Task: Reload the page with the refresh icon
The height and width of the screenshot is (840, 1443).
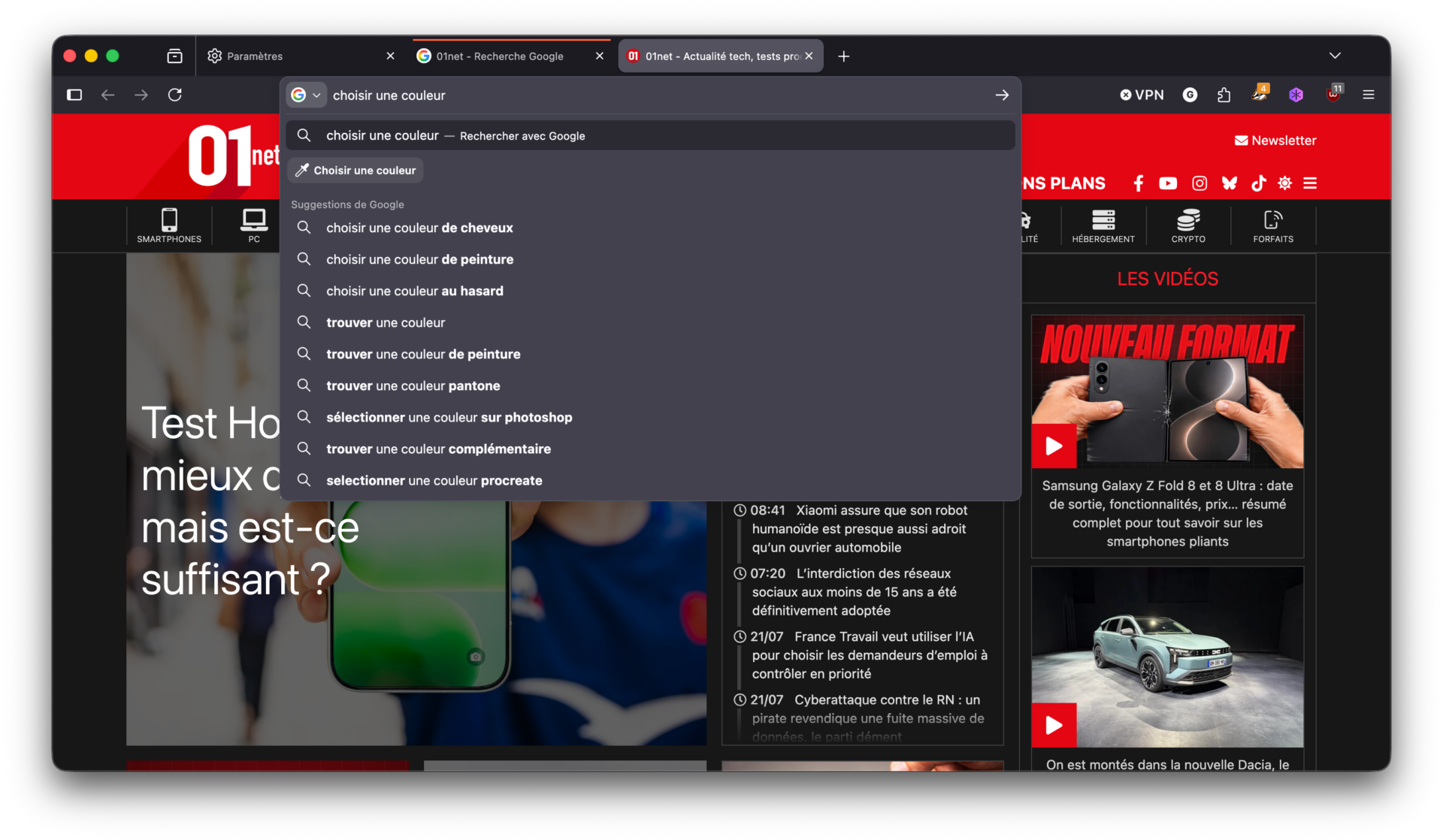Action: click(x=174, y=95)
